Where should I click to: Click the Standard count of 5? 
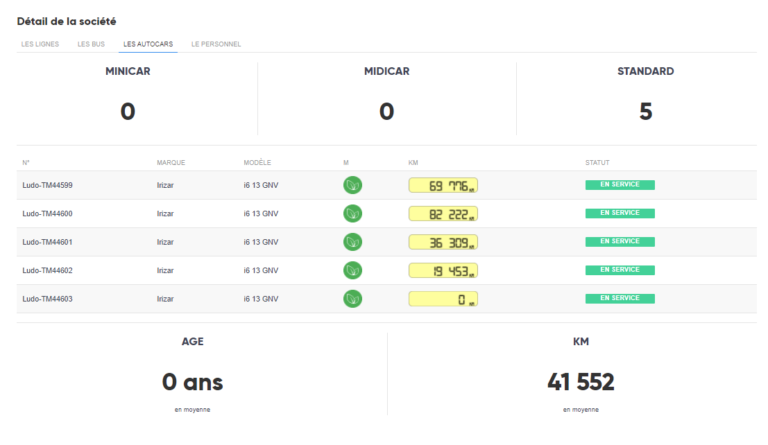(645, 112)
